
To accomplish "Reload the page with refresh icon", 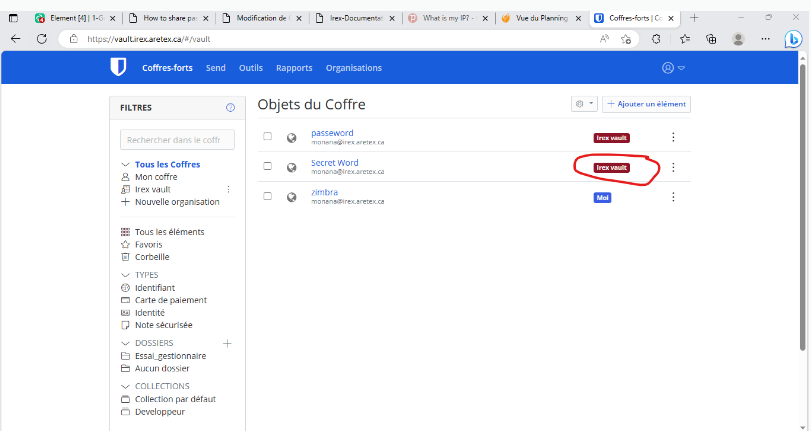I will click(42, 39).
